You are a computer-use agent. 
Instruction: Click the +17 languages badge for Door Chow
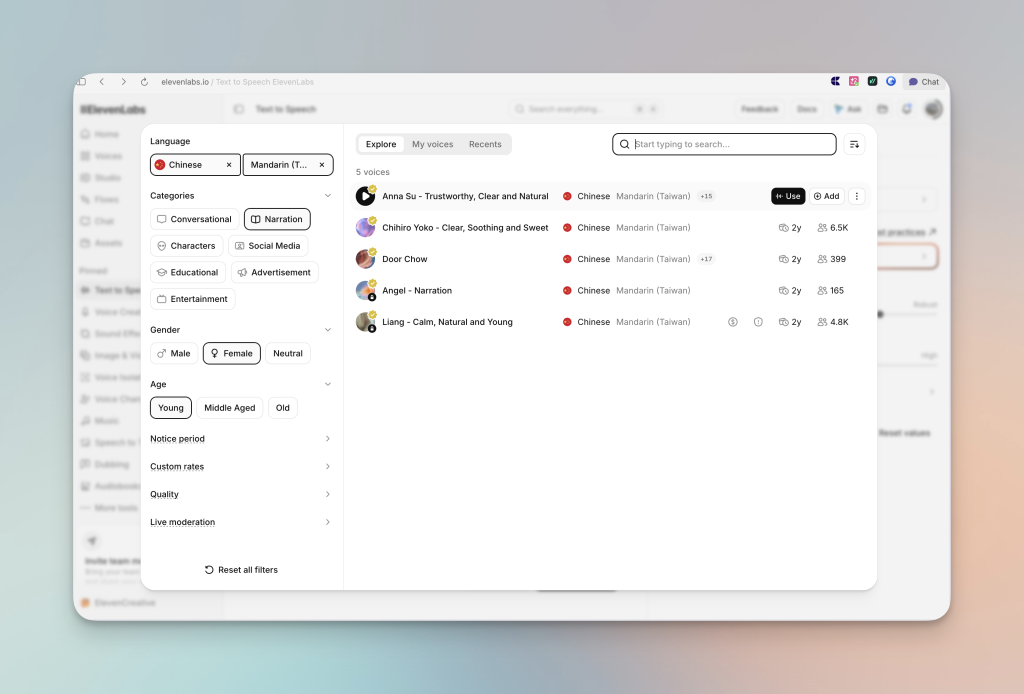pyautogui.click(x=706, y=259)
